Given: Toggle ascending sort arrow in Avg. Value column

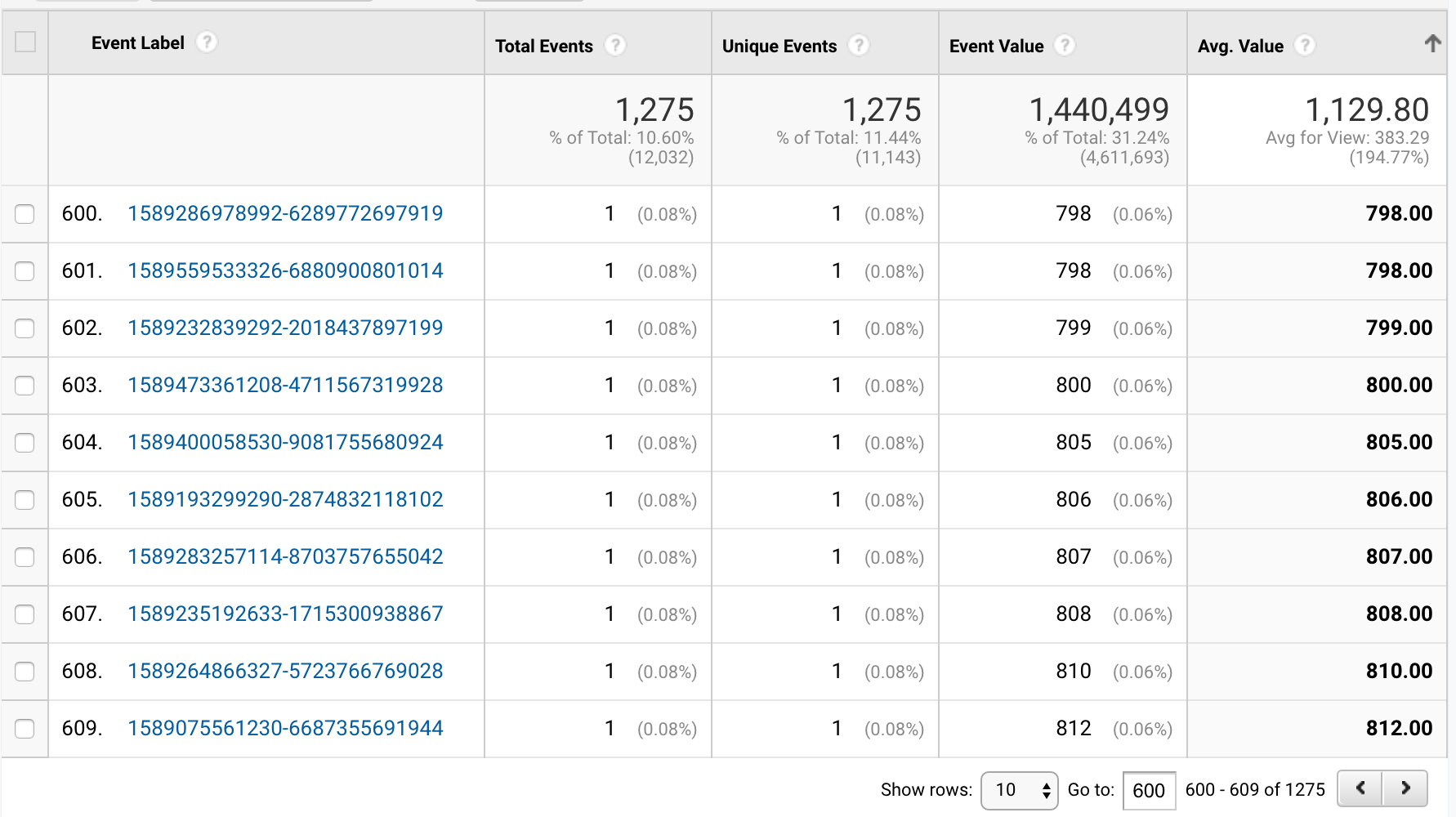Looking at the screenshot, I should tap(1432, 43).
